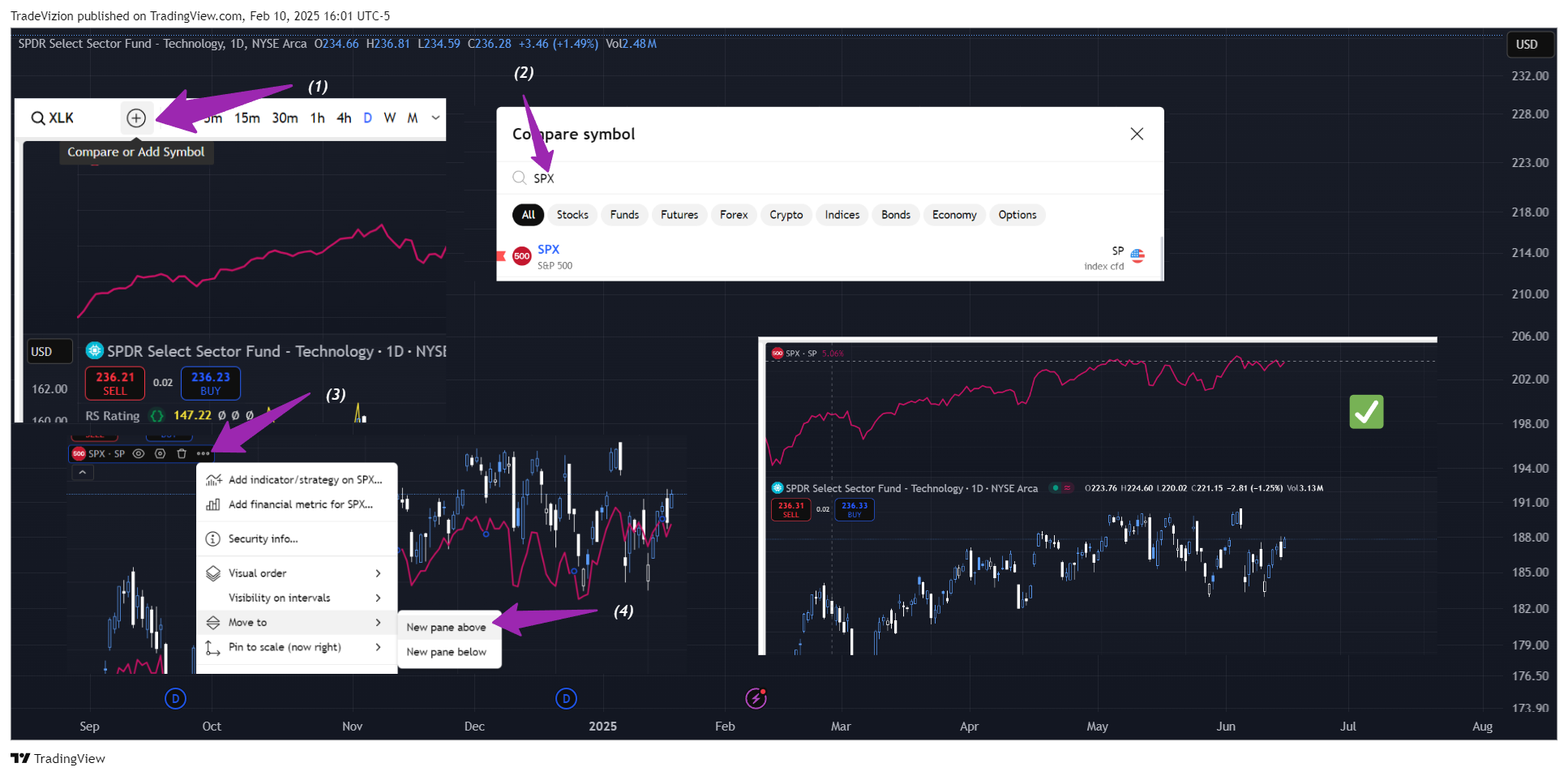Click the Compare or Add Symbol plus icon
The height and width of the screenshot is (776, 1568).
tap(136, 118)
